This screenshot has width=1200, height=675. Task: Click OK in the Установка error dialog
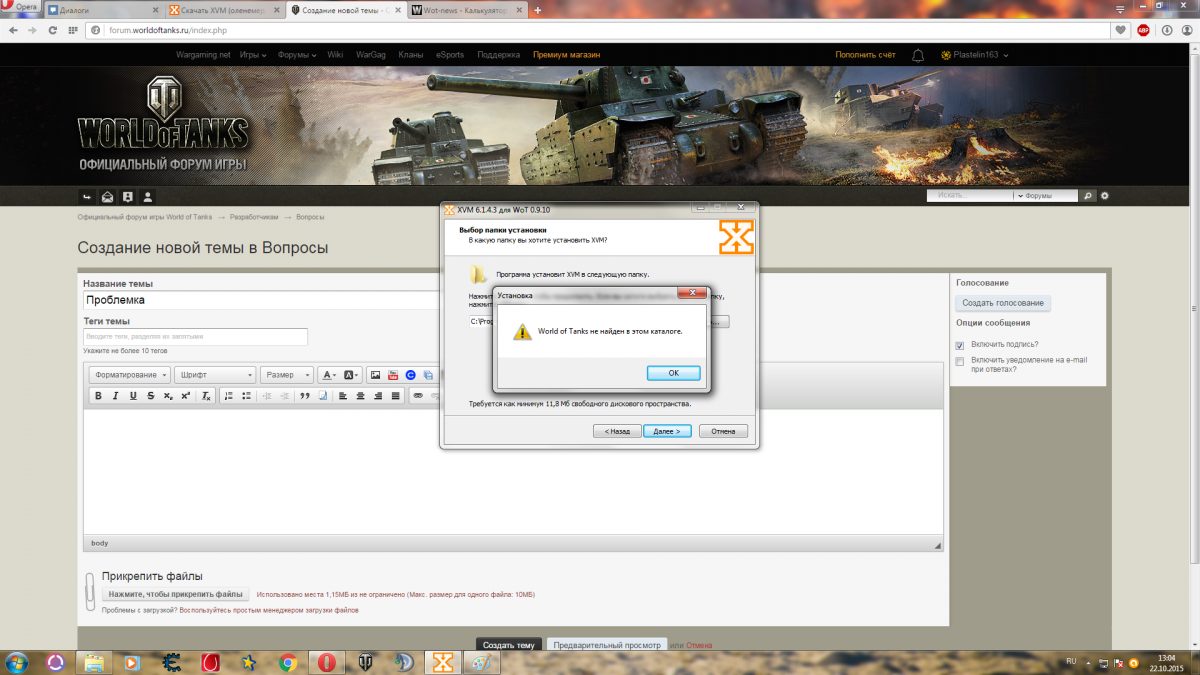point(673,373)
